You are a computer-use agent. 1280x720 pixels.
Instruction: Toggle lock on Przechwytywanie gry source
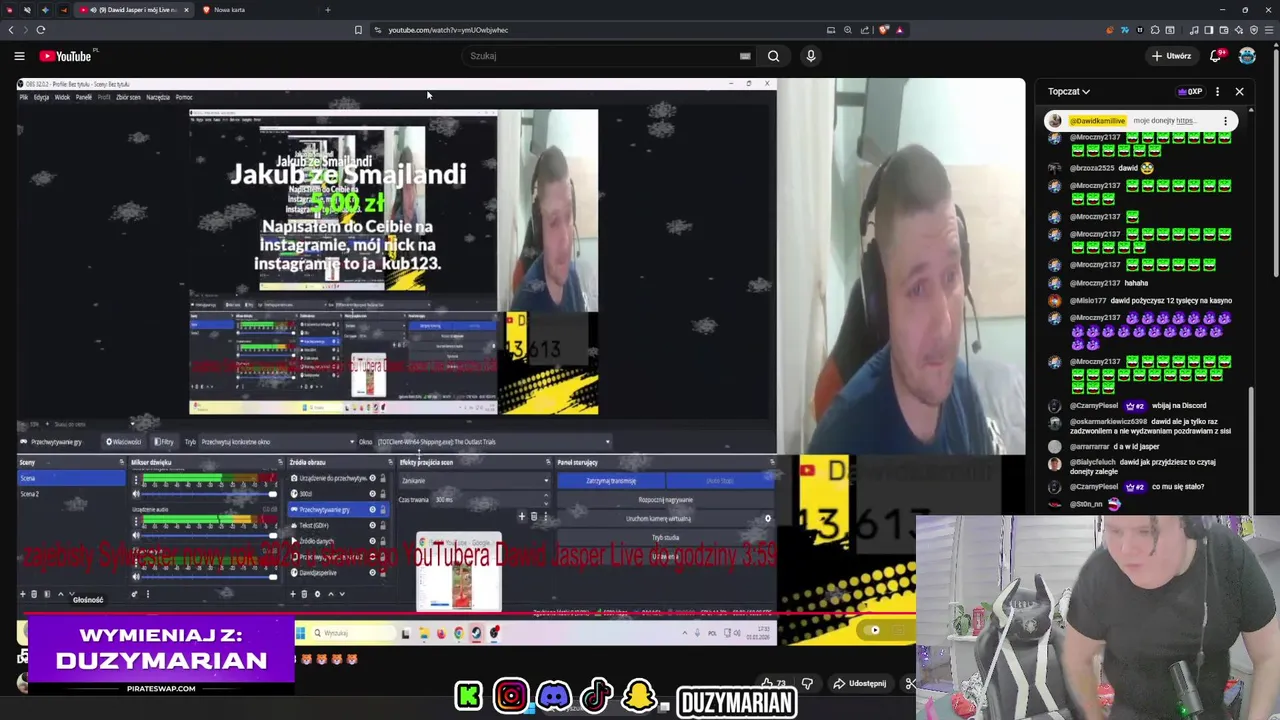[382, 510]
